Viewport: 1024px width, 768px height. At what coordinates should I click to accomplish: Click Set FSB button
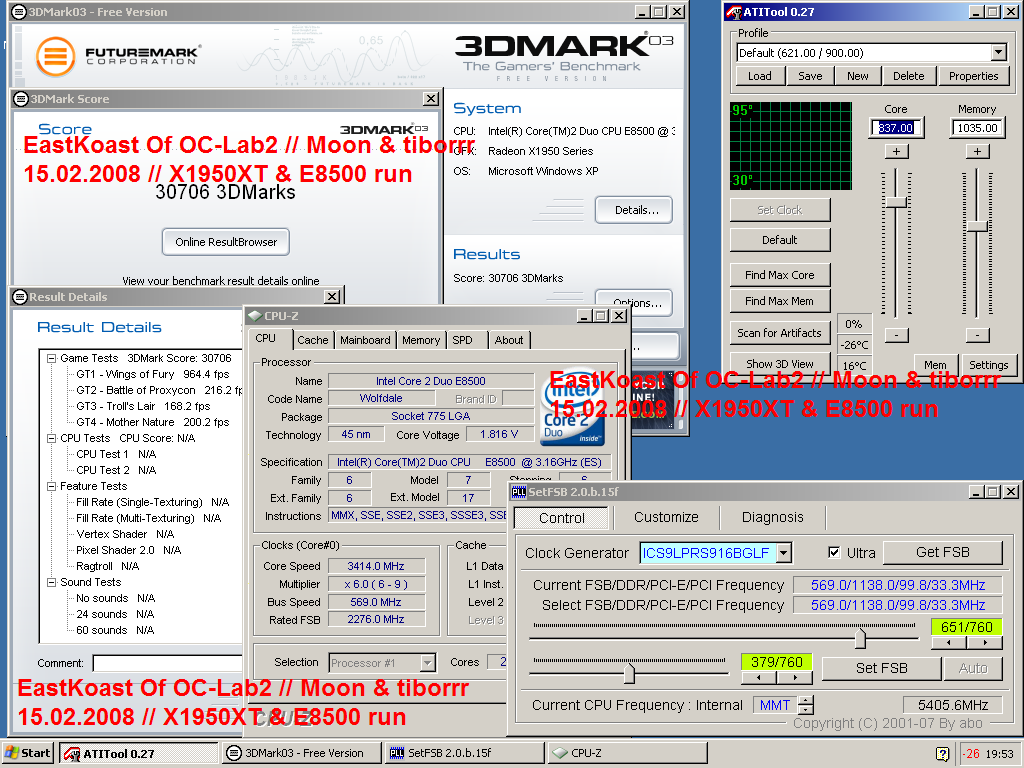click(x=882, y=668)
